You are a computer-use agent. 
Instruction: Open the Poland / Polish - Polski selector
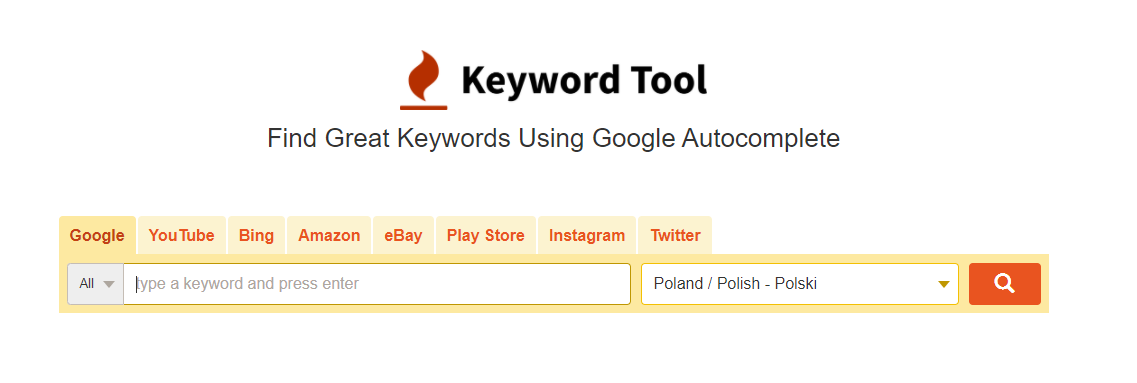click(800, 284)
